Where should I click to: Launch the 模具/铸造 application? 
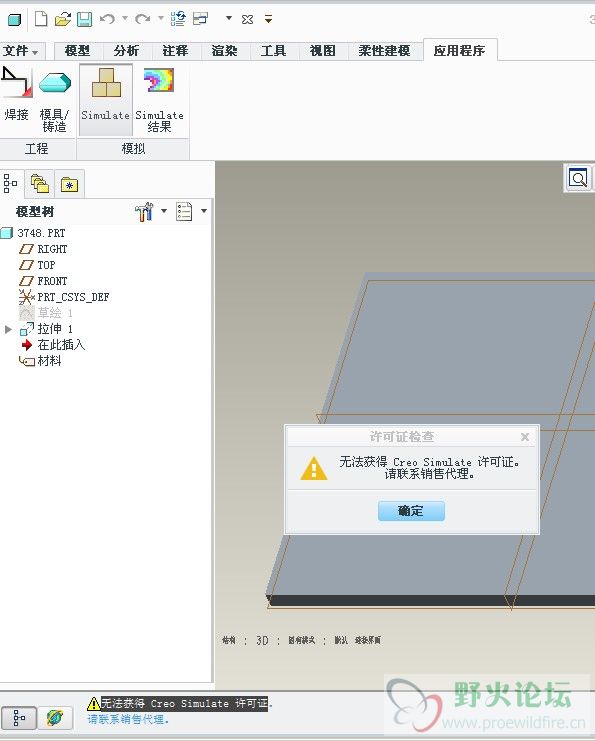coord(54,100)
